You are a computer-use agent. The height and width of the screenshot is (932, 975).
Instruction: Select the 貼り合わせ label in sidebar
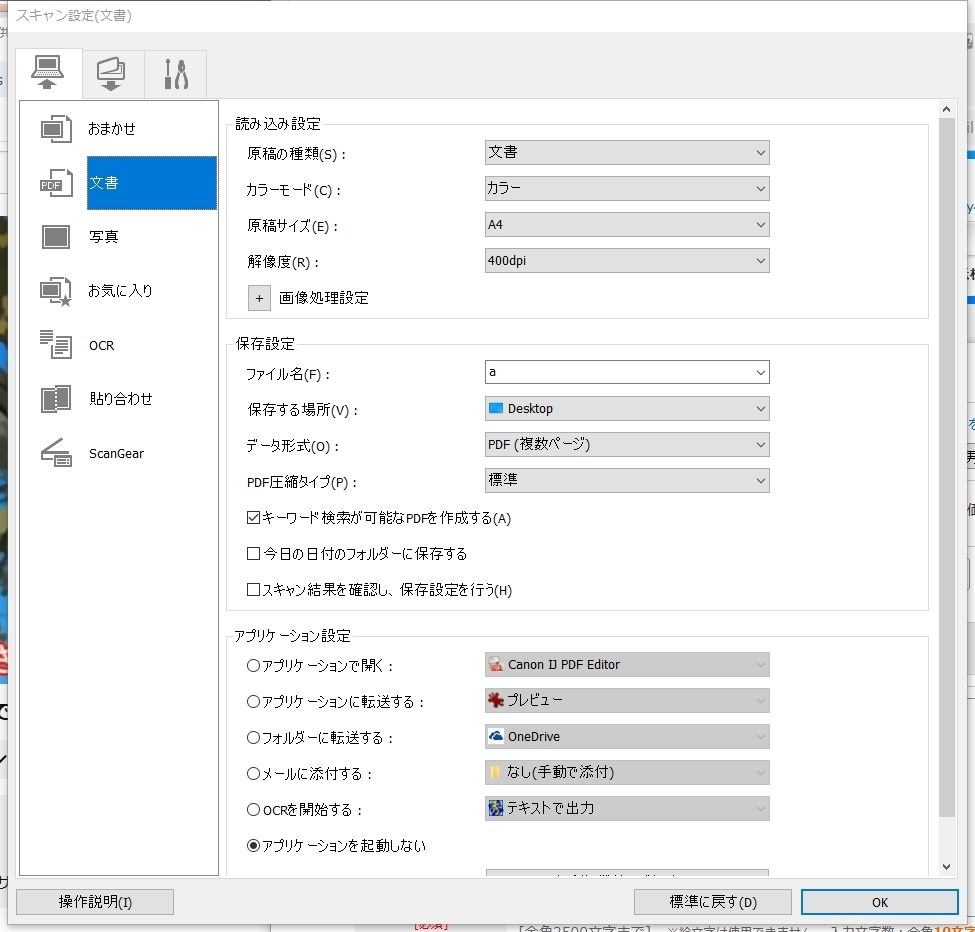coord(121,399)
